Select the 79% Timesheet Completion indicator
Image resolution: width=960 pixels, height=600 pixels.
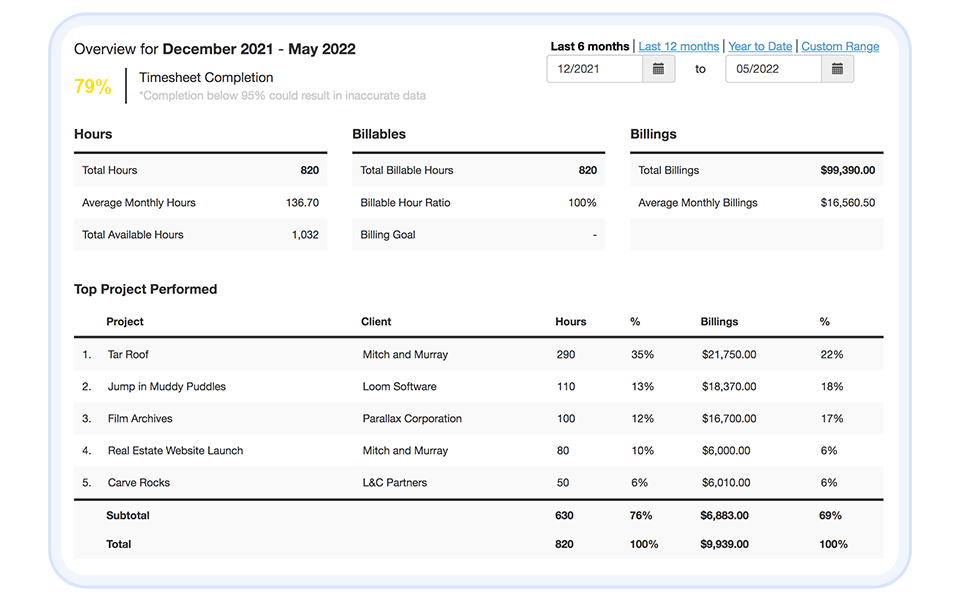[92, 87]
